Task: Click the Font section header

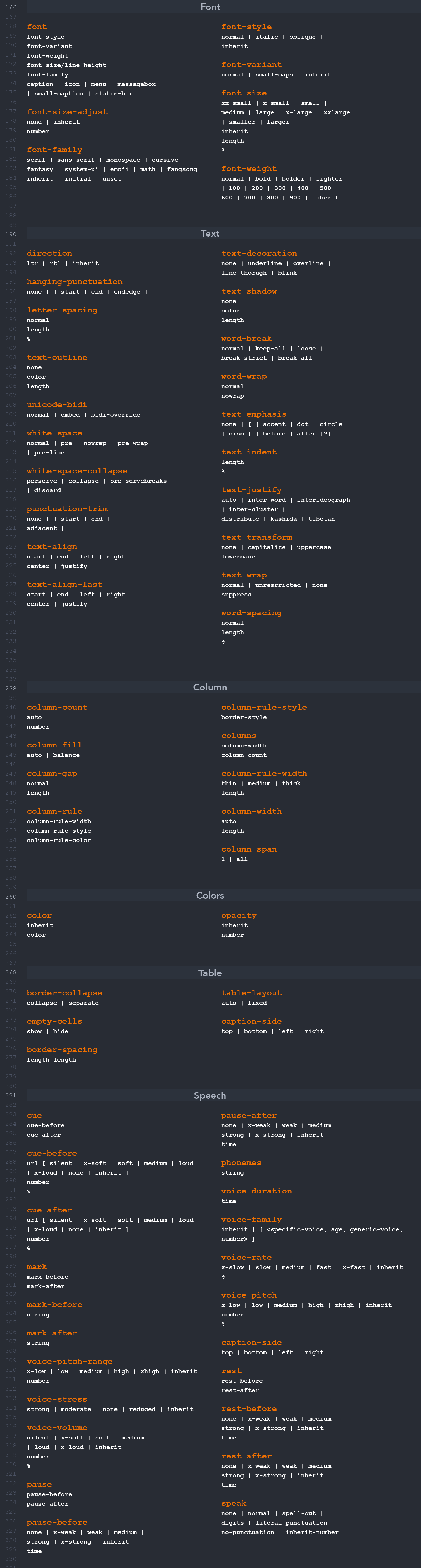Action: tap(210, 7)
